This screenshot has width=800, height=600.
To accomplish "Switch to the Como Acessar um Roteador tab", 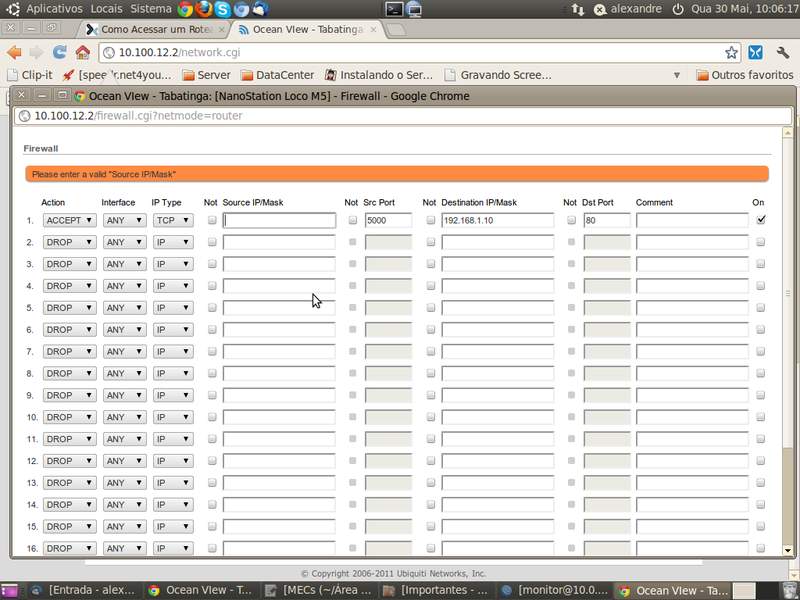I will tap(156, 30).
